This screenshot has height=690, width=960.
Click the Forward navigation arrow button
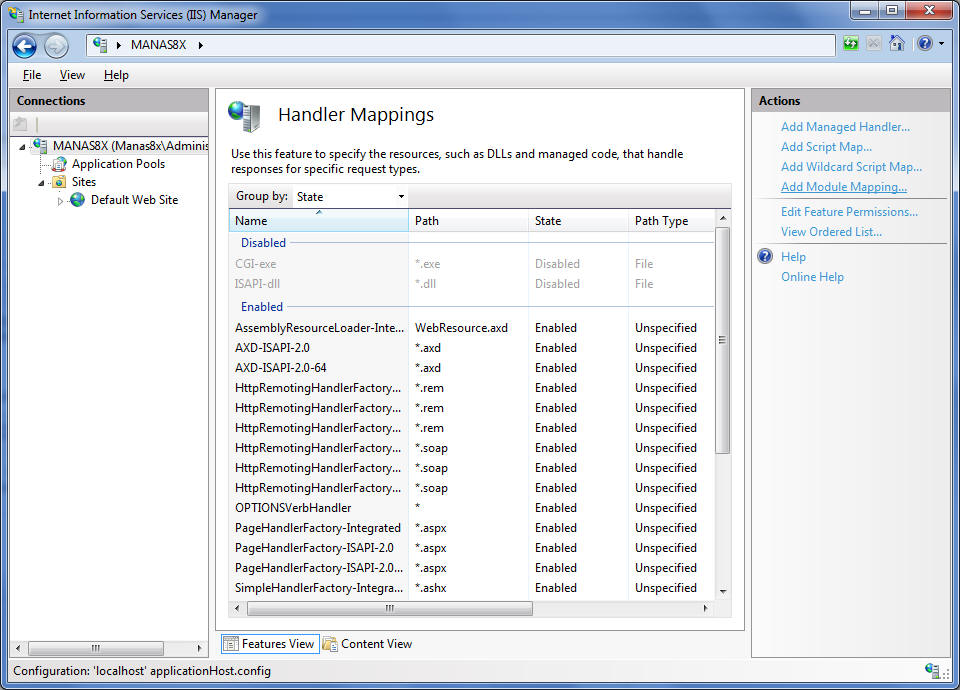pyautogui.click(x=56, y=46)
